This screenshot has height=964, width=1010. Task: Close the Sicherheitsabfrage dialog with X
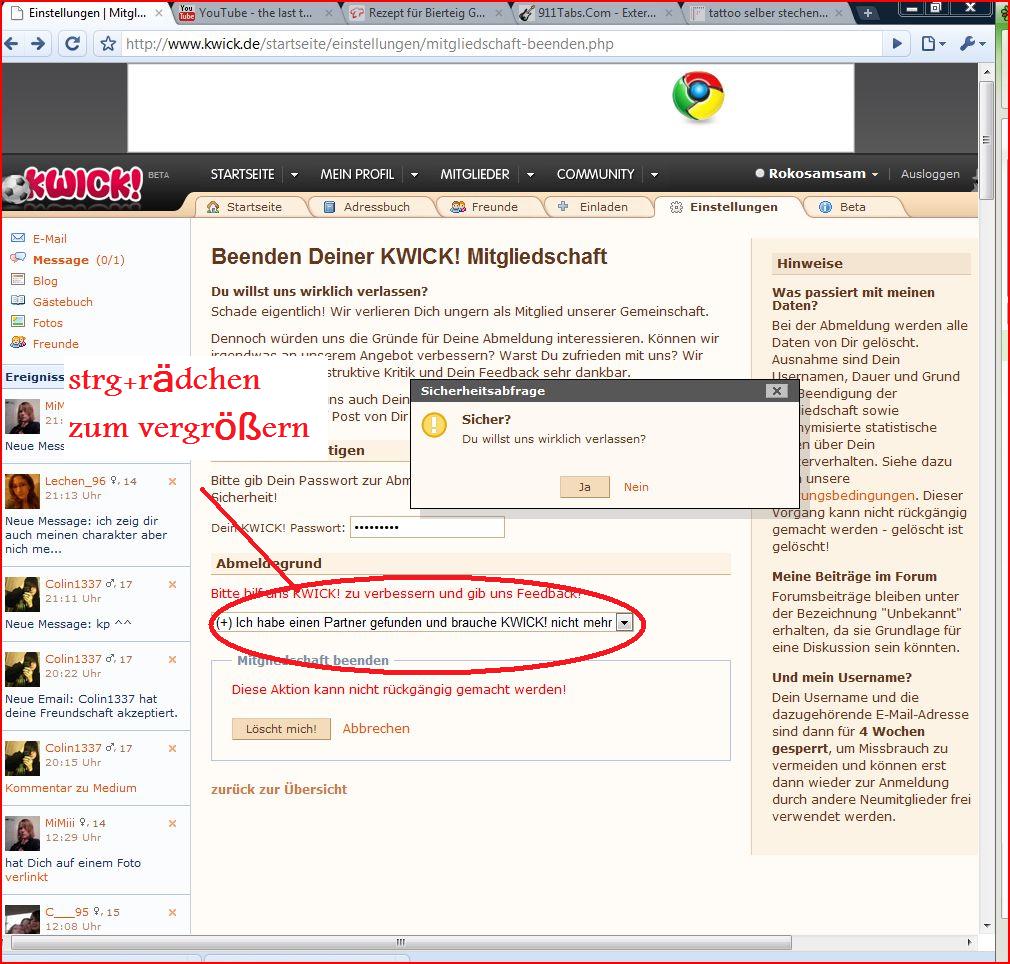pyautogui.click(x=777, y=391)
